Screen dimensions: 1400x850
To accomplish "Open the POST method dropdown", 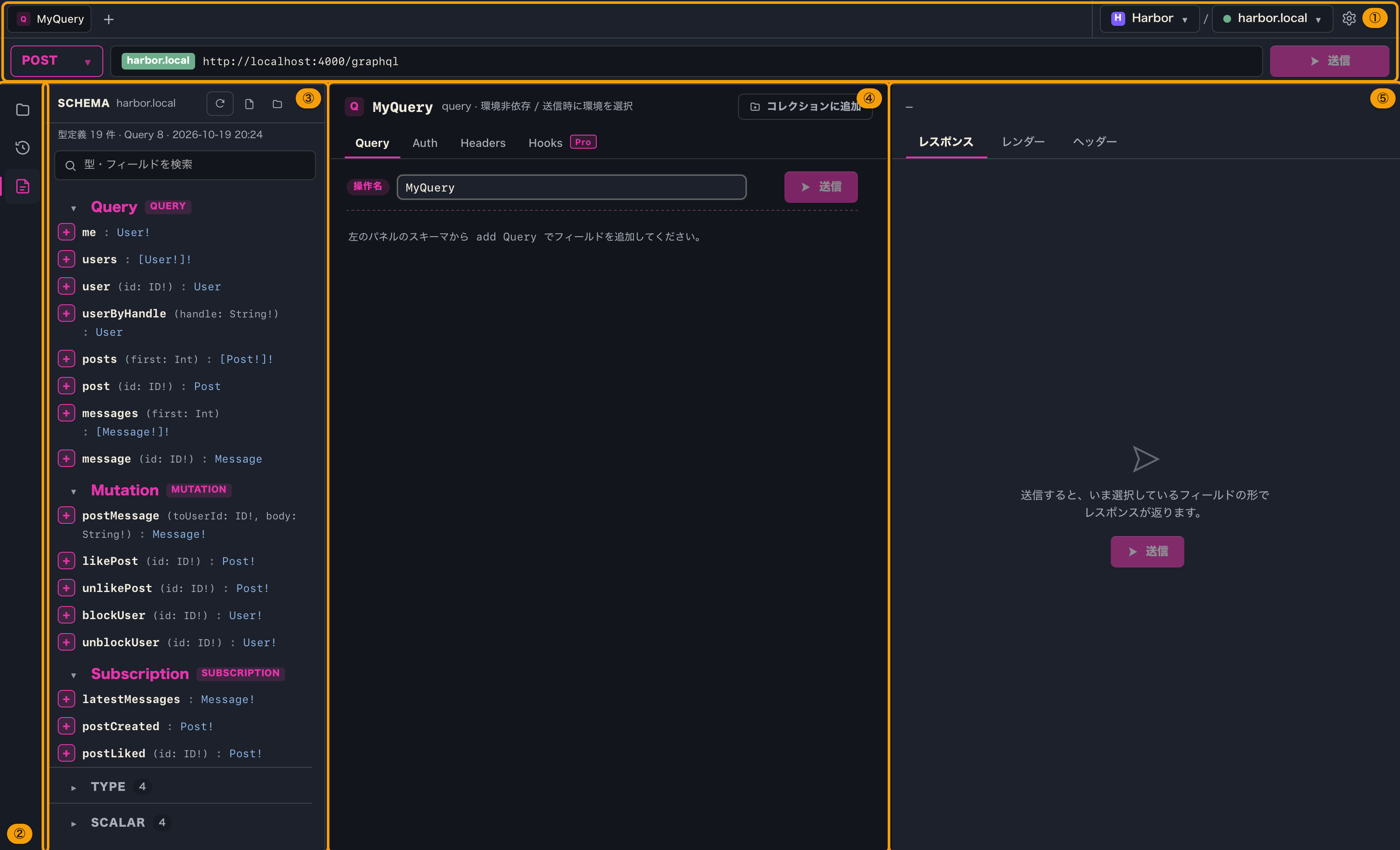I will pos(57,61).
